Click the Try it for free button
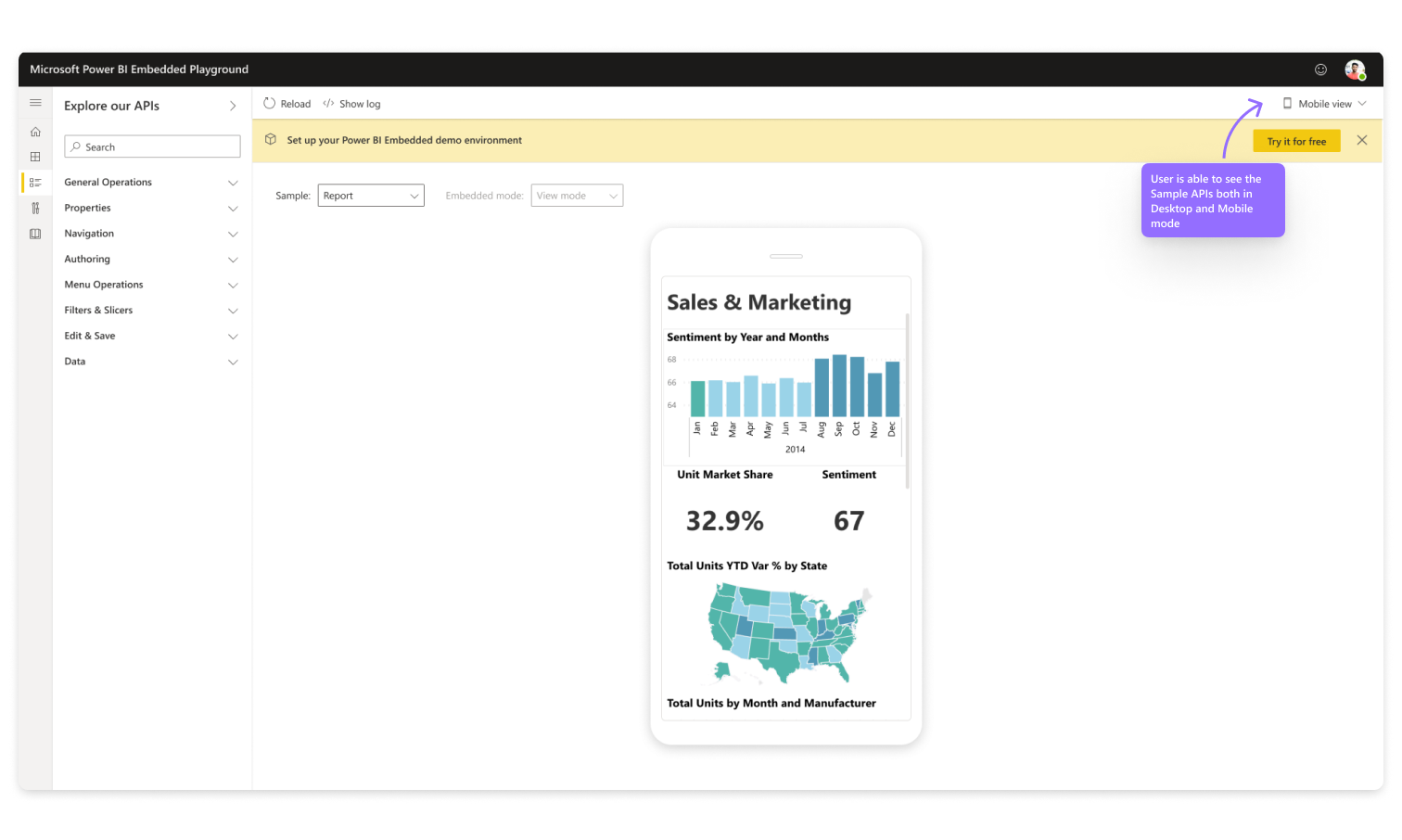Viewport: 1402px width, 840px height. point(1296,141)
